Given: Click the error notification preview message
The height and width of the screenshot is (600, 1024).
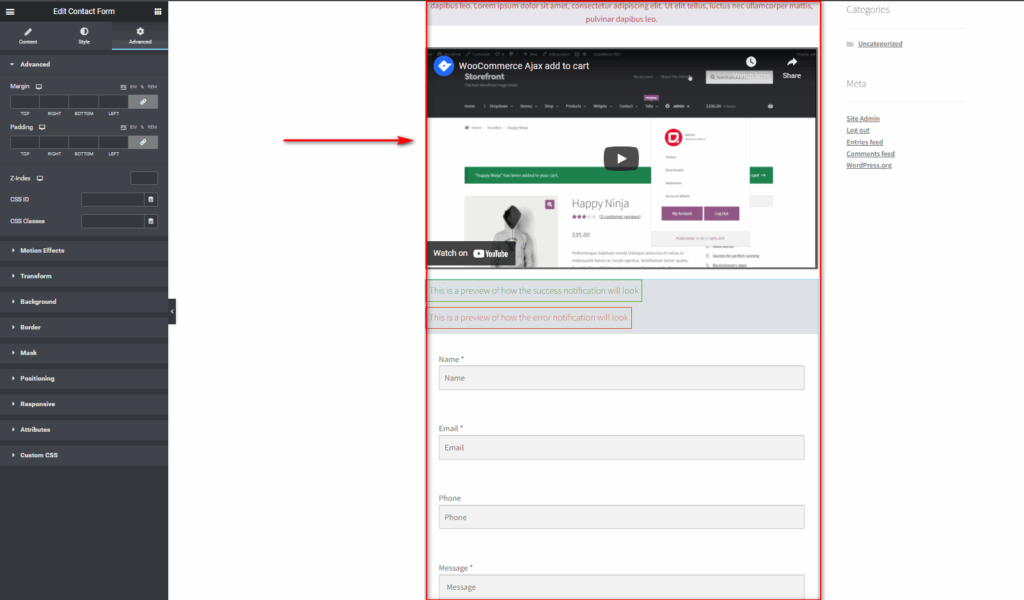Looking at the screenshot, I should [529, 318].
